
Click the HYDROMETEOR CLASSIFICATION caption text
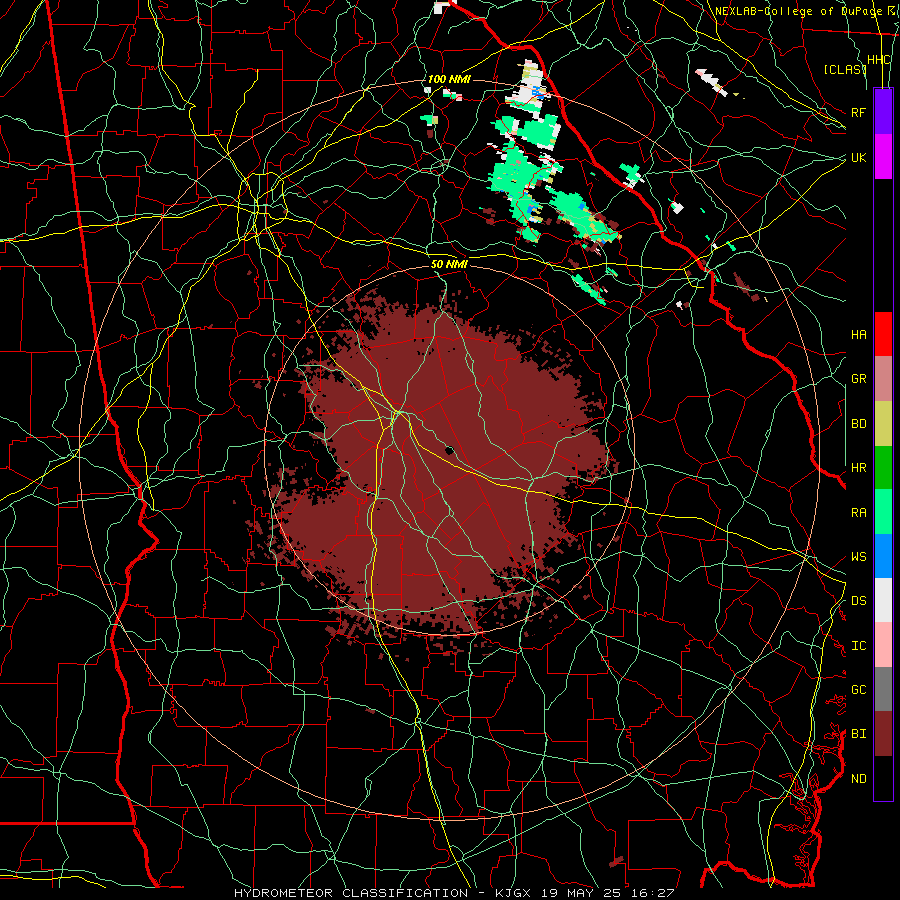pyautogui.click(x=351, y=893)
